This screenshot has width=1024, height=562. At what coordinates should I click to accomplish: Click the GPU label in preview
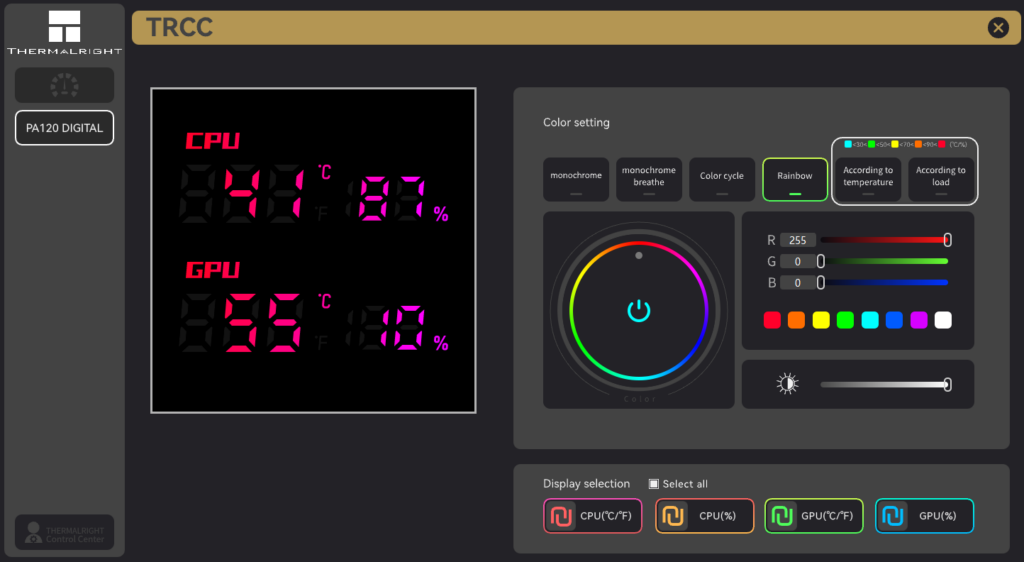pos(213,270)
